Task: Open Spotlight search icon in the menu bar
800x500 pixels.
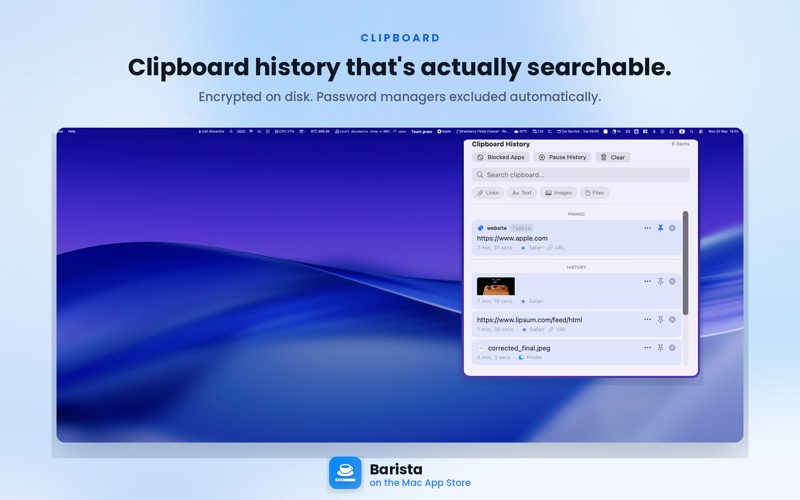Action: coord(691,132)
